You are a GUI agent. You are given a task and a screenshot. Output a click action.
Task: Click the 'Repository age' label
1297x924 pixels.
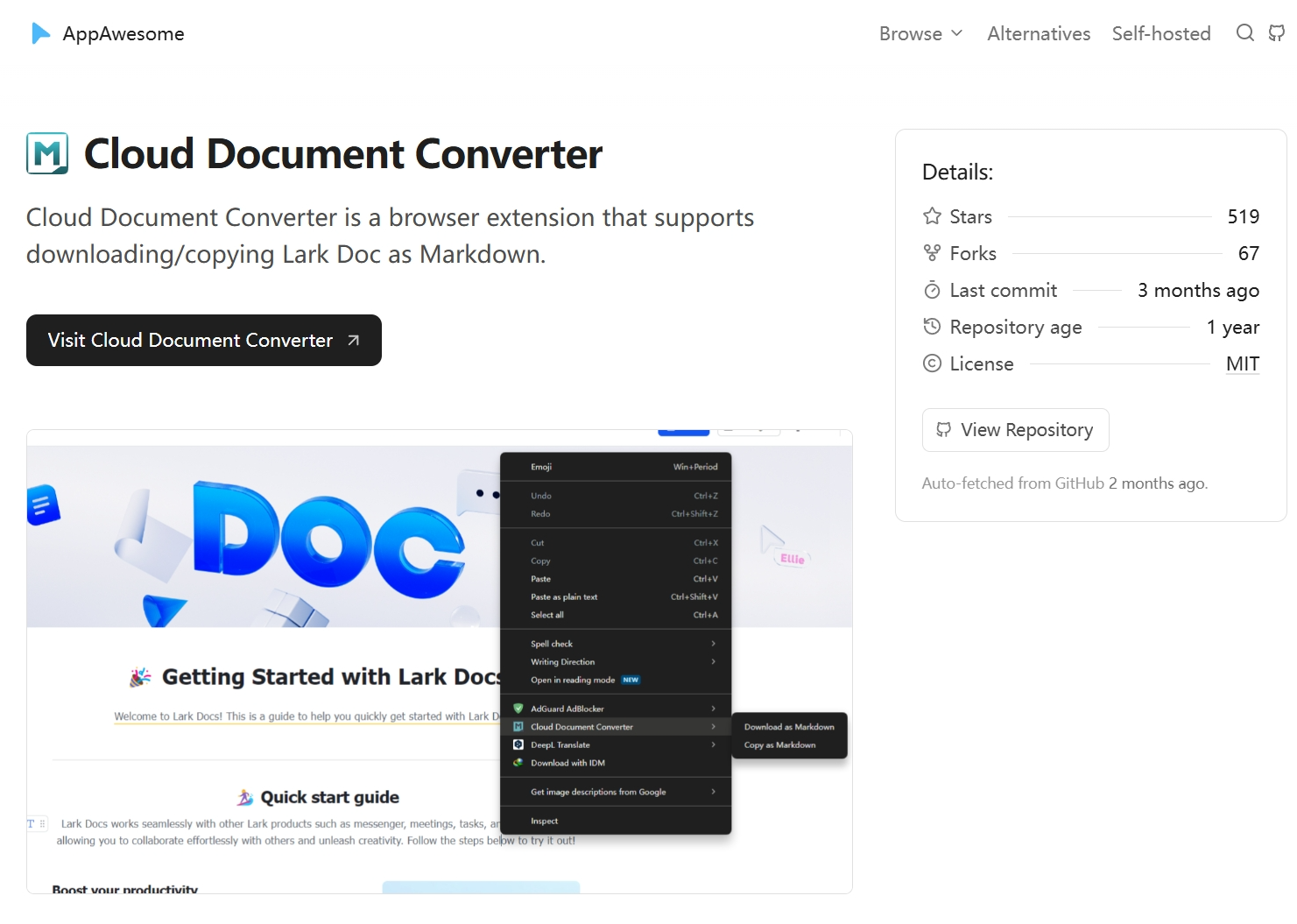coord(1016,327)
